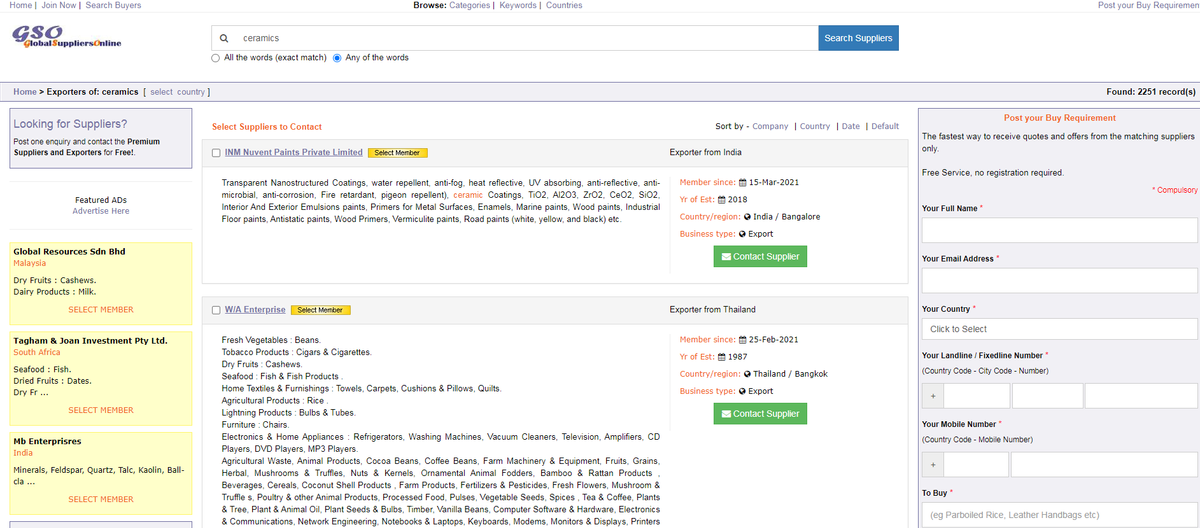Open the Join Now link

point(59,5)
